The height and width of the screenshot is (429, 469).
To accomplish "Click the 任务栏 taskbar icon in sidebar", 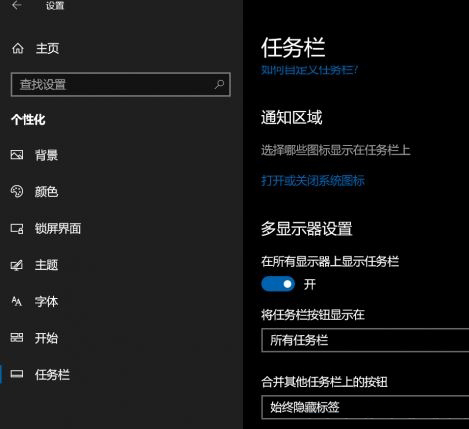I will tap(17, 374).
